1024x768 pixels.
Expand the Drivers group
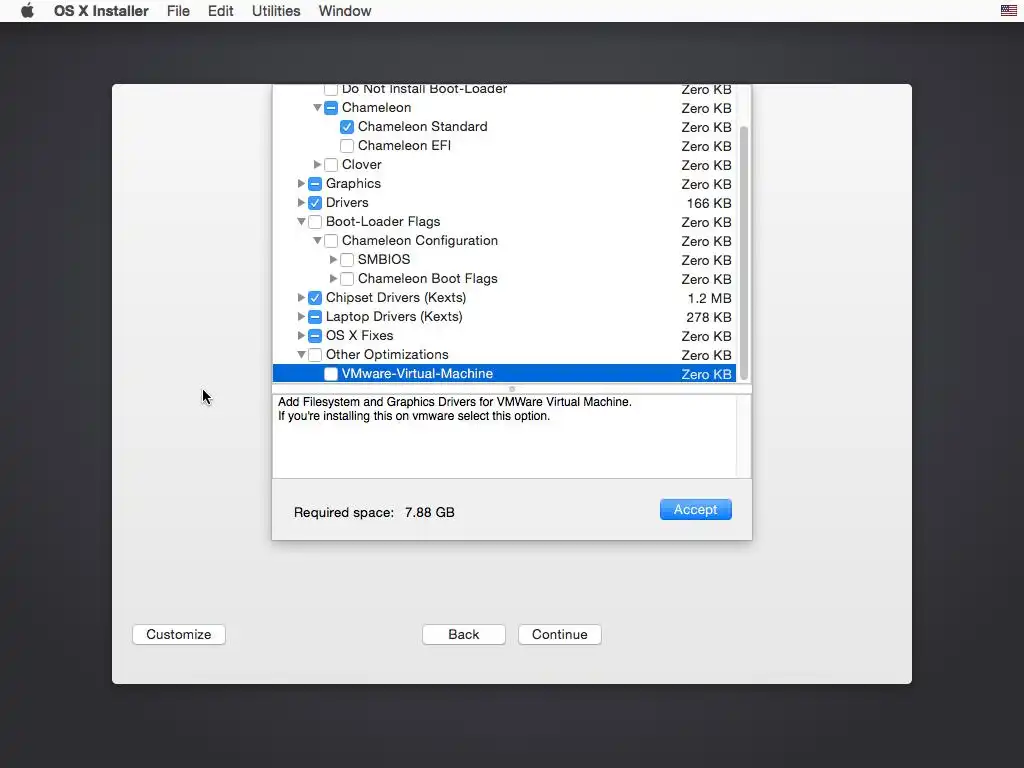pyautogui.click(x=301, y=202)
